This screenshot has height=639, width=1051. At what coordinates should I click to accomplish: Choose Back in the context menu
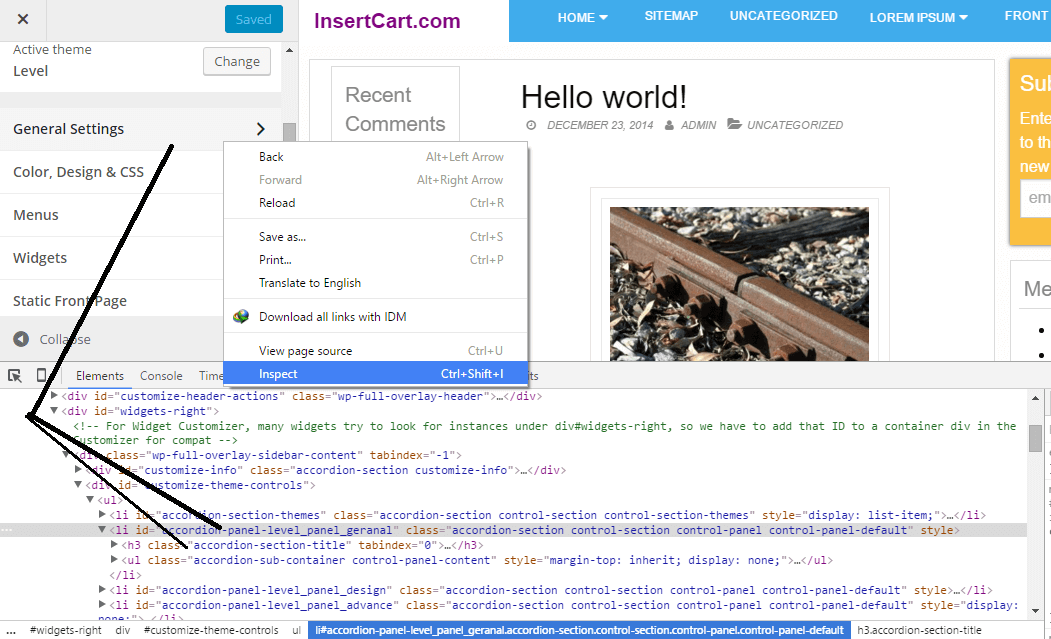(375, 157)
